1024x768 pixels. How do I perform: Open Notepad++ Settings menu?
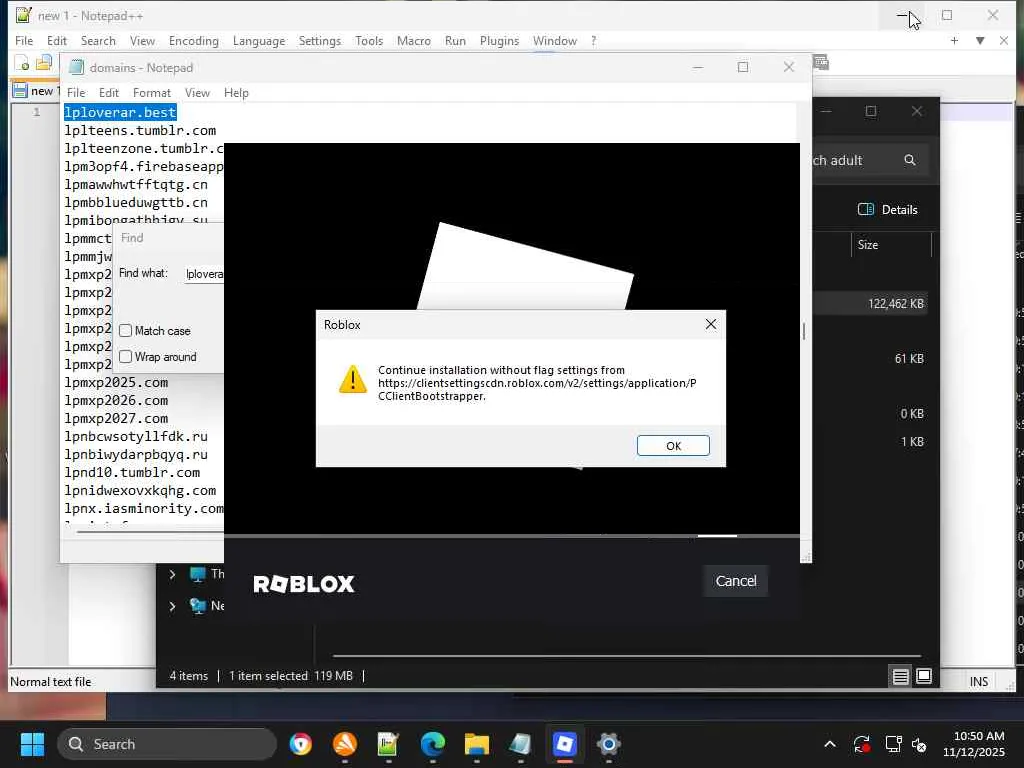[x=319, y=40]
